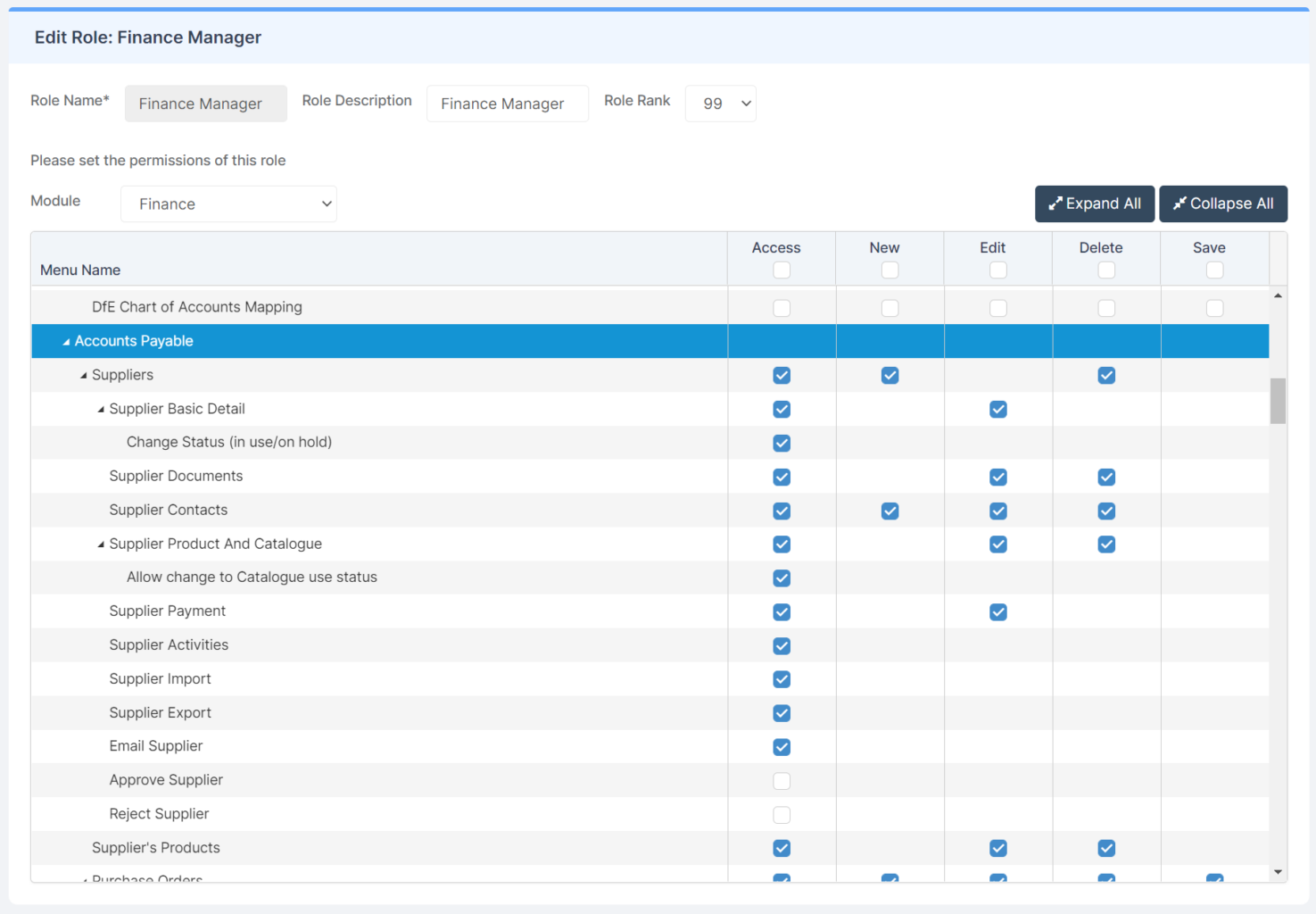The width and height of the screenshot is (1316, 914).
Task: Uncheck Edit for Supplier Product And Catalogue
Action: (998, 544)
